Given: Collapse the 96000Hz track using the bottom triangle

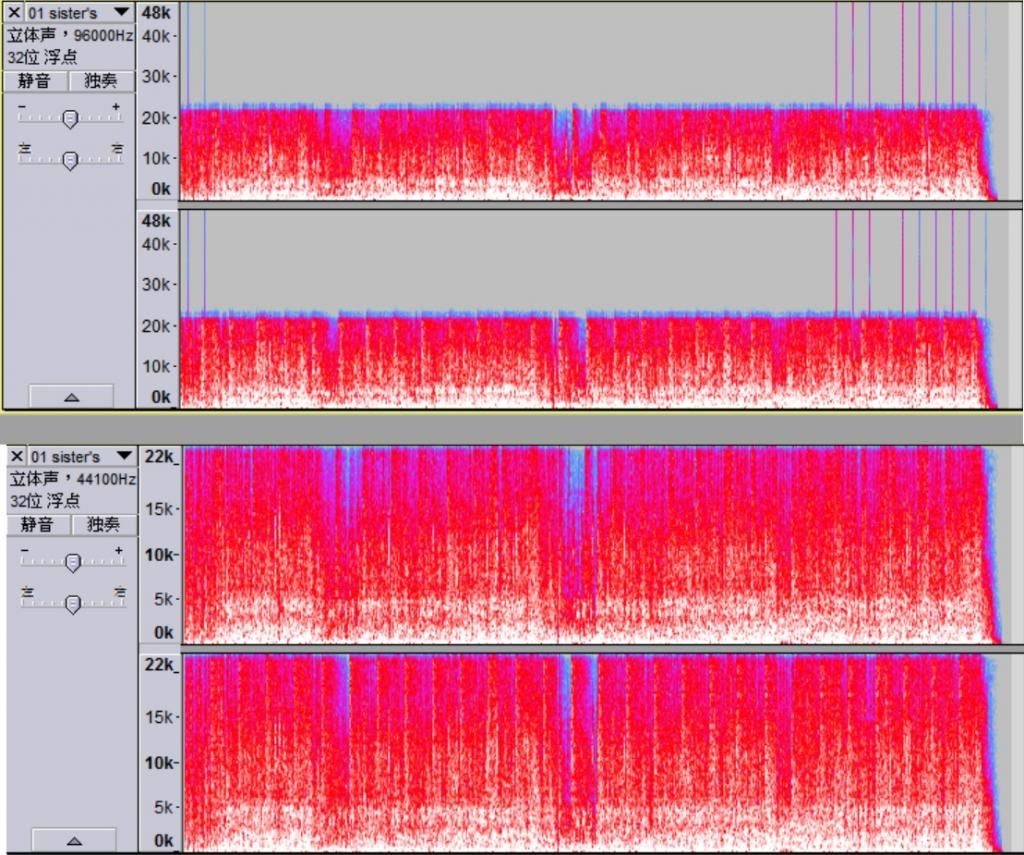Looking at the screenshot, I should click(71, 397).
